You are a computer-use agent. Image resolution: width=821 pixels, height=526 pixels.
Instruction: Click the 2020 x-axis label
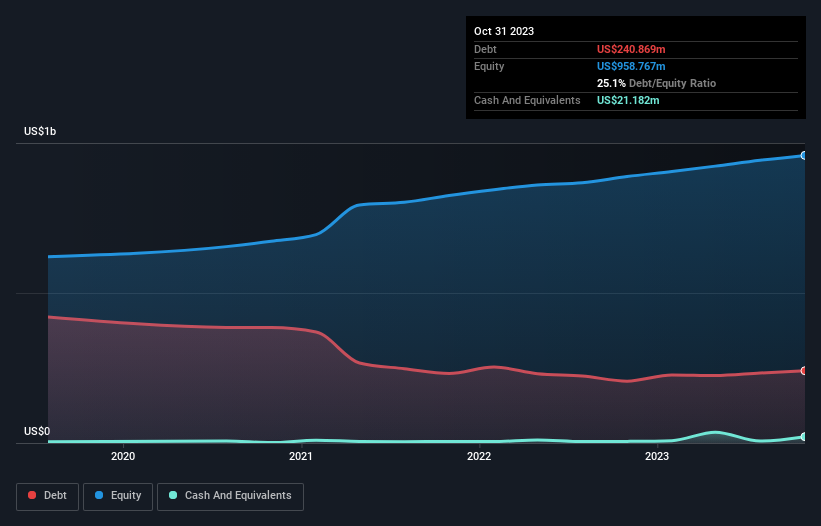pyautogui.click(x=123, y=456)
